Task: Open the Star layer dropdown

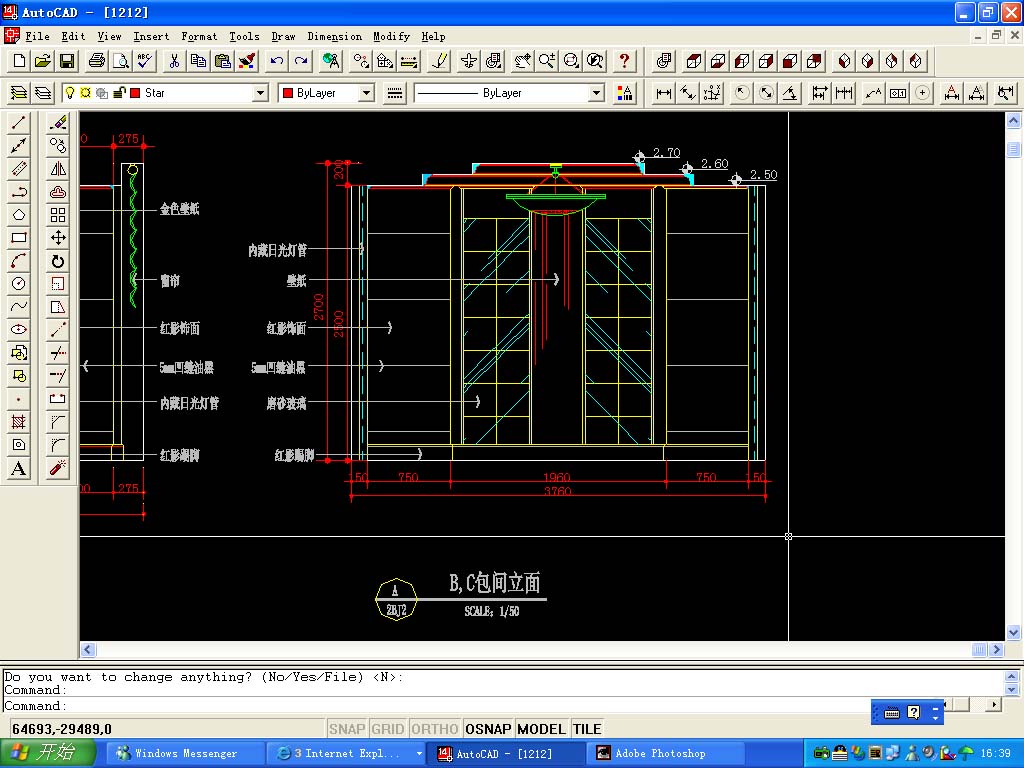Action: 260,93
